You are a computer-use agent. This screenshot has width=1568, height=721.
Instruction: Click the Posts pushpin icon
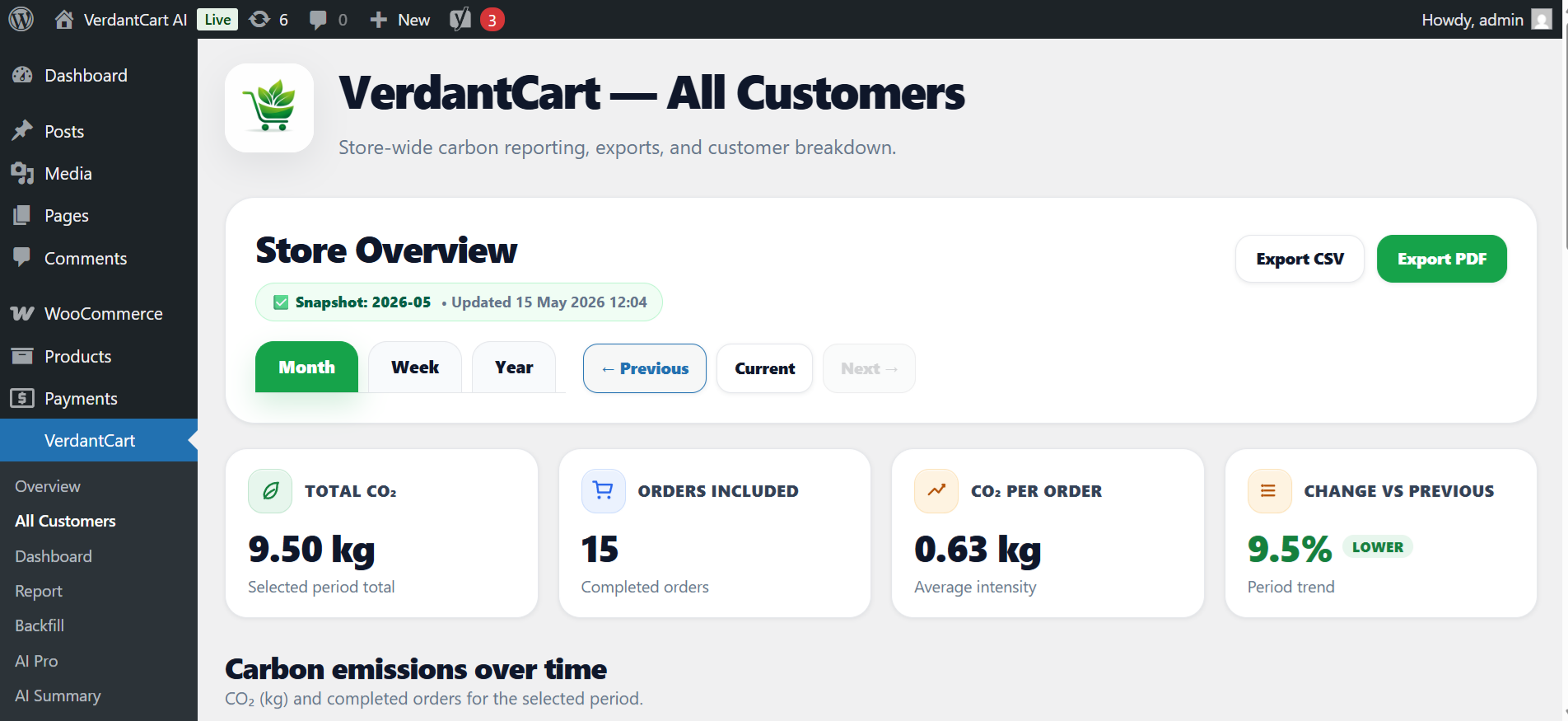pos(22,131)
